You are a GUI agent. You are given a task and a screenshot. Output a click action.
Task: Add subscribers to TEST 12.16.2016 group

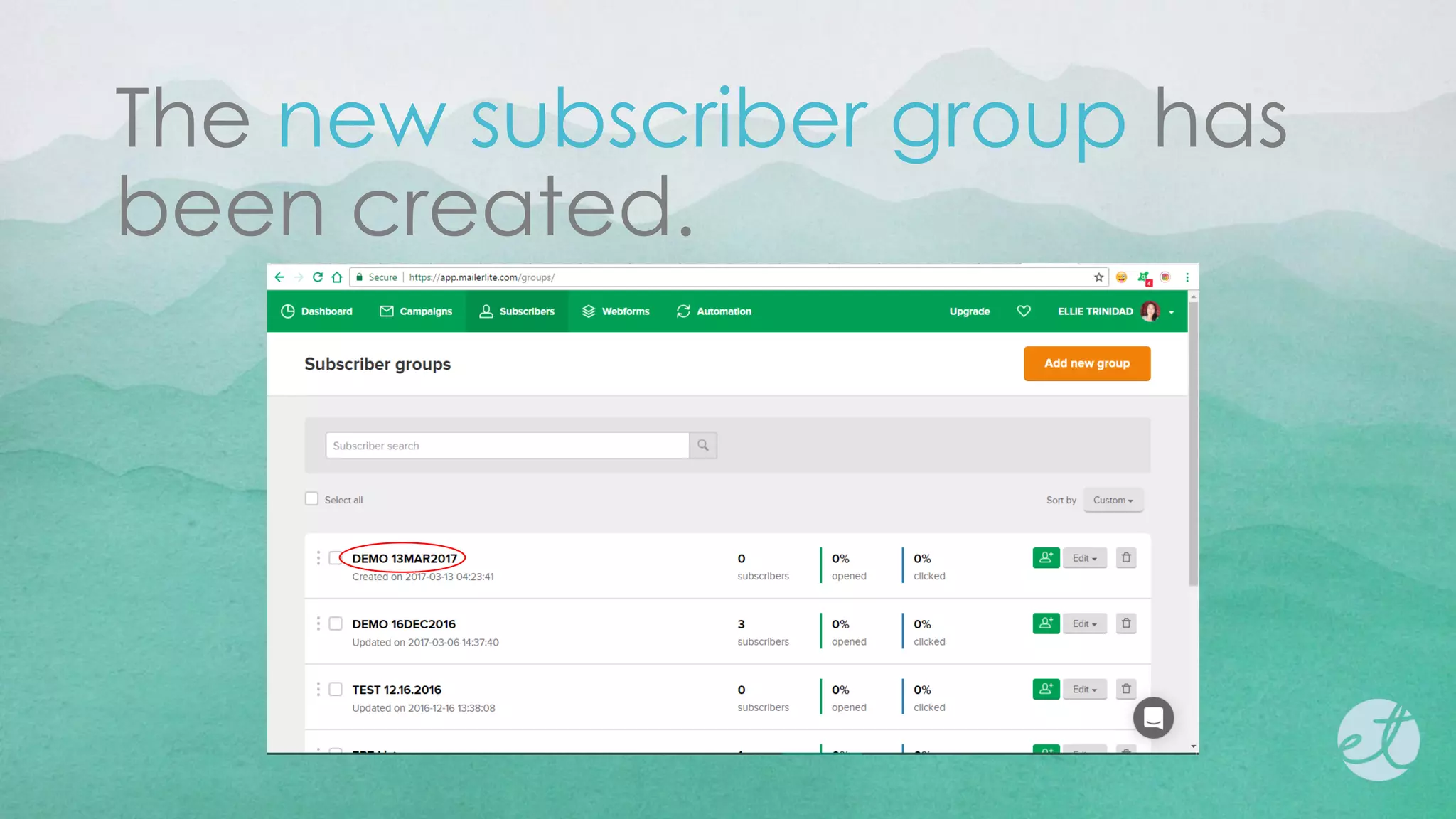[x=1046, y=689]
